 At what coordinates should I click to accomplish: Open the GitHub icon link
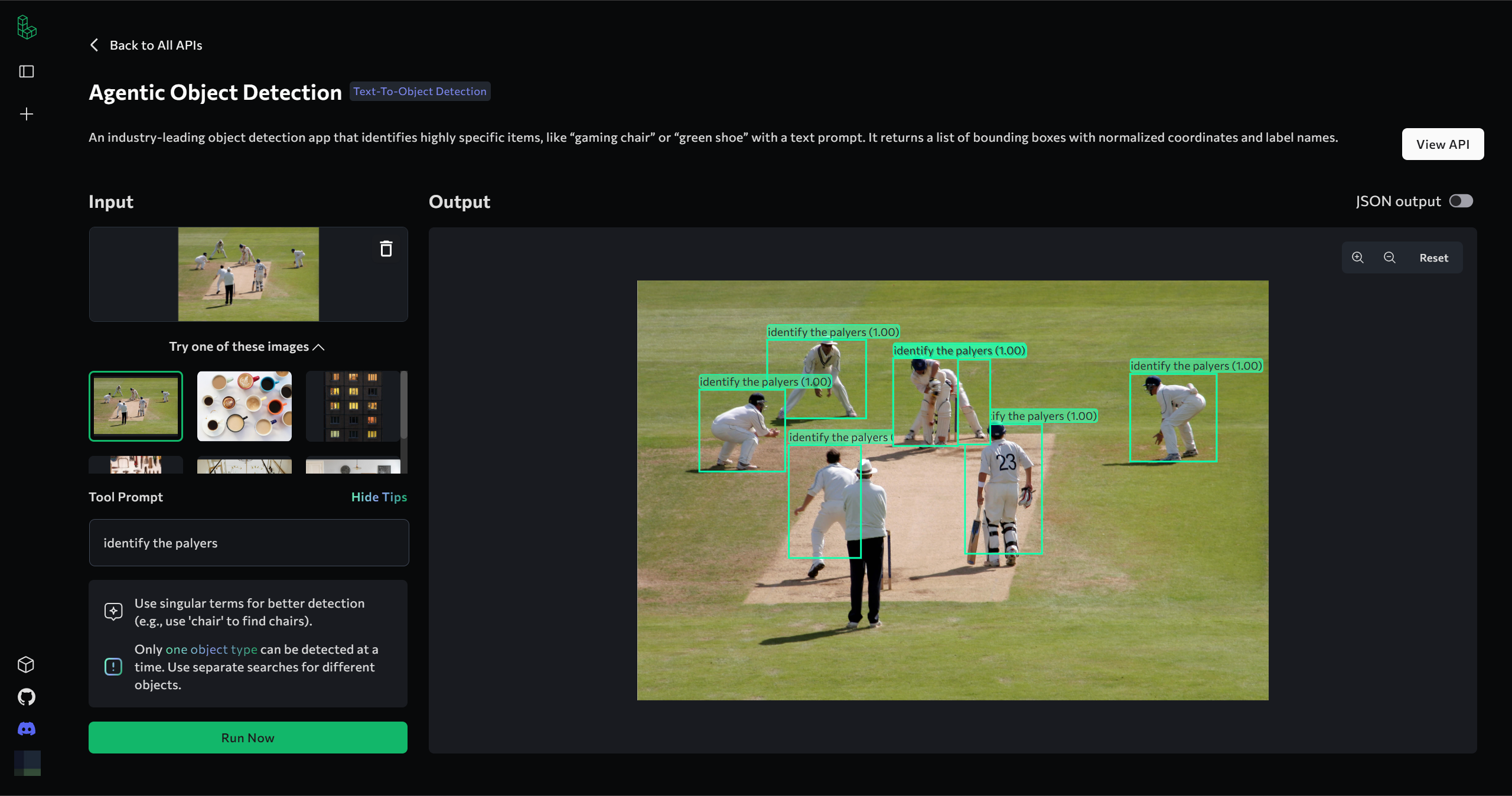click(x=27, y=697)
